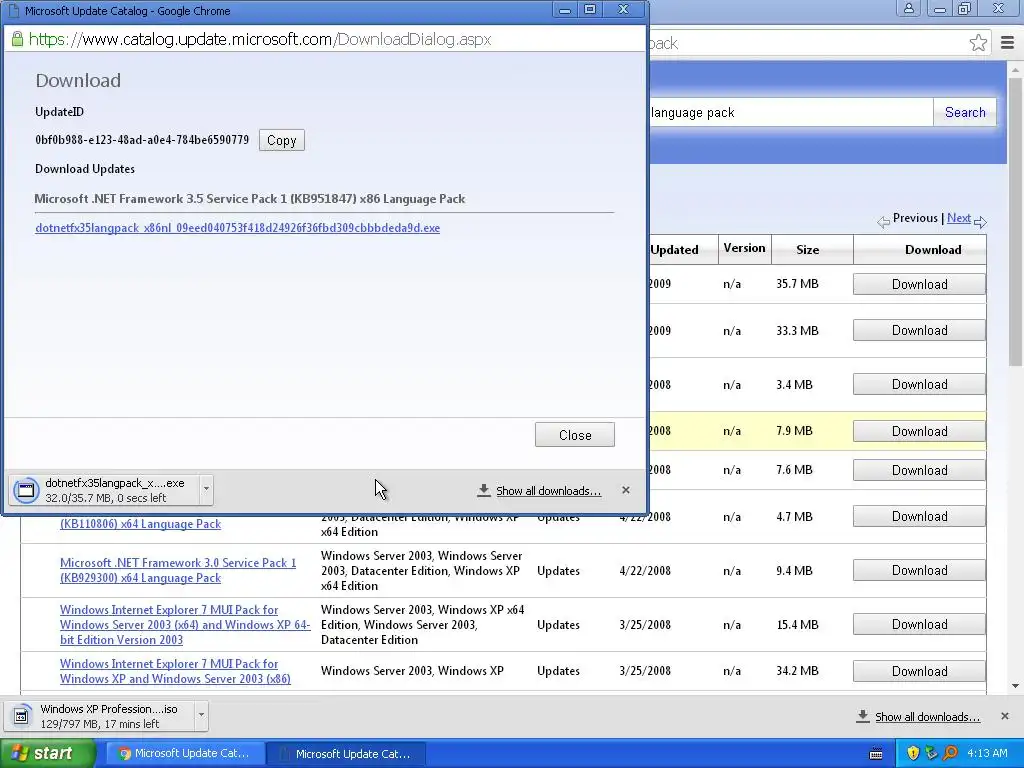Click the download arrow icon in the popup download bar
Image resolution: width=1024 pixels, height=768 pixels.
point(483,490)
